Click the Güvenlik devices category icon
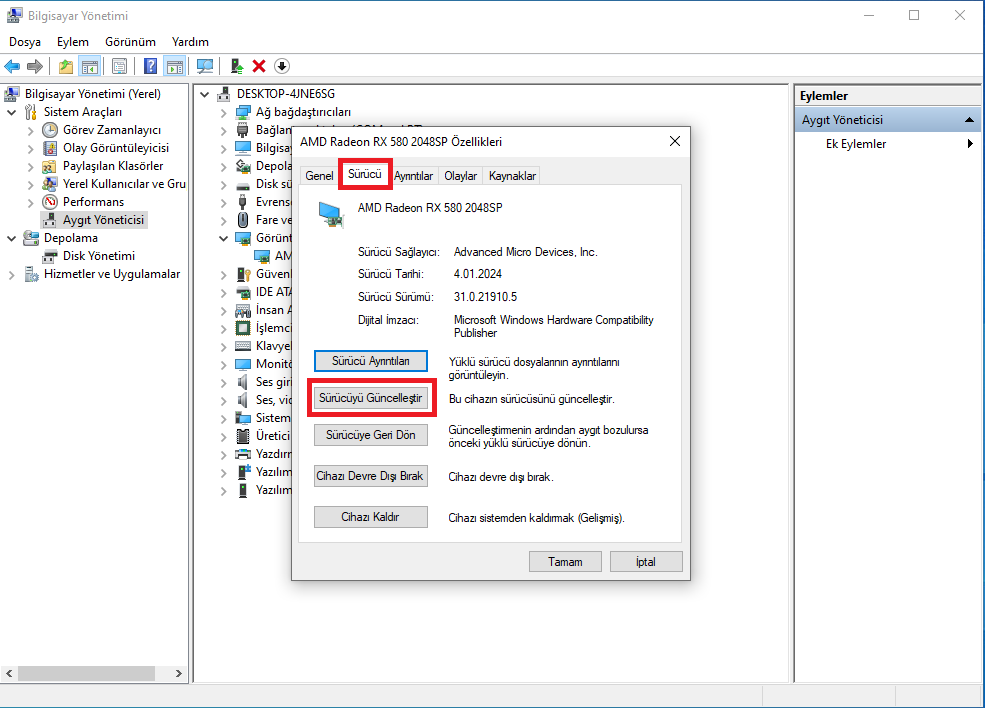The width and height of the screenshot is (985, 708). pos(243,274)
